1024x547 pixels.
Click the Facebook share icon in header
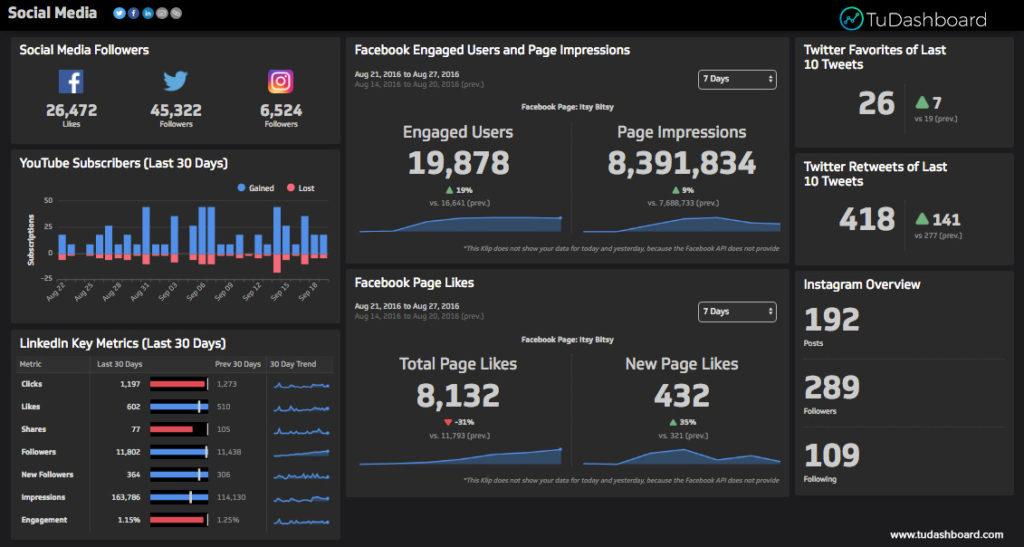[134, 13]
